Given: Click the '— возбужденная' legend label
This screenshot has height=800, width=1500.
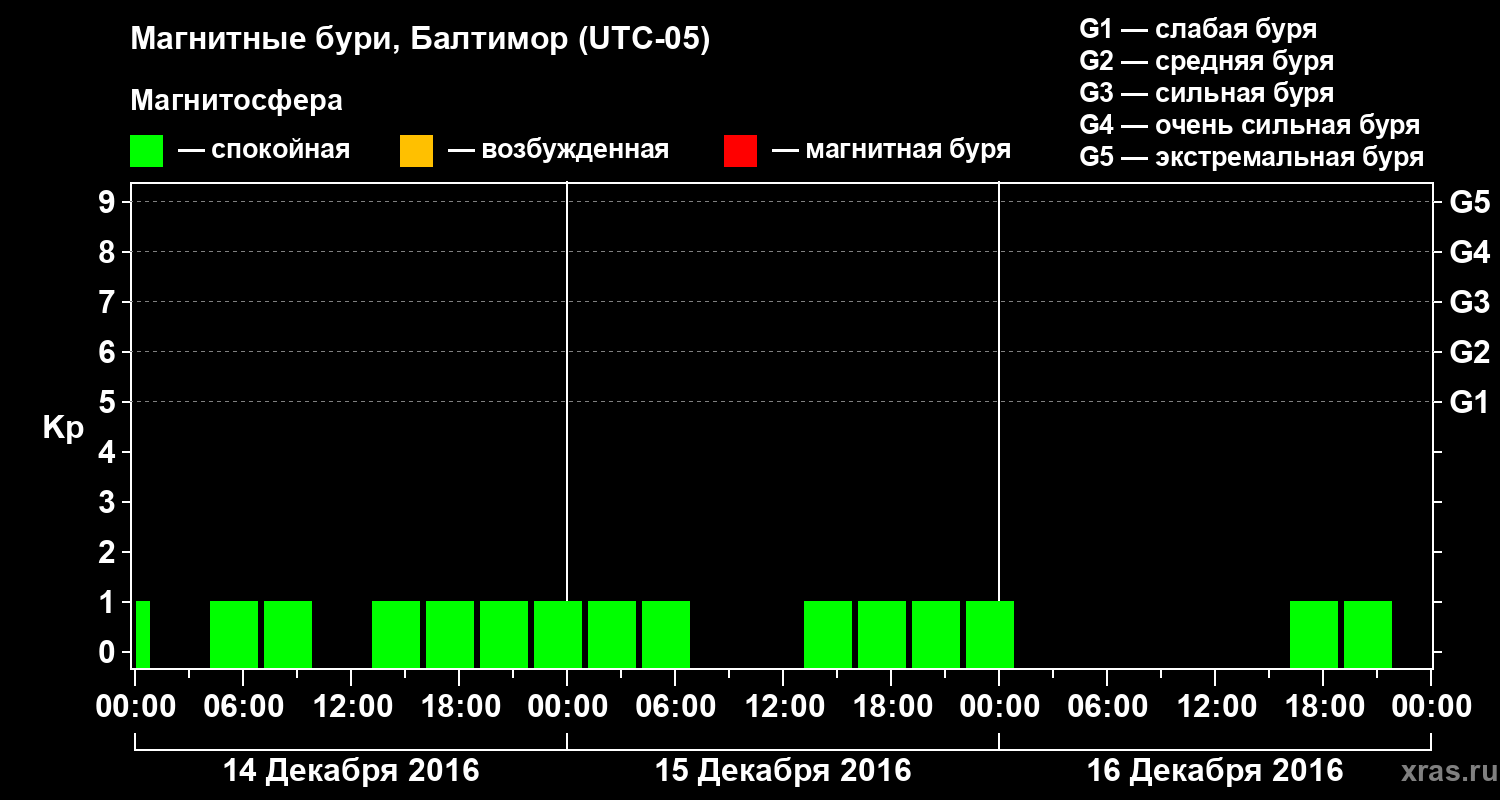Looking at the screenshot, I should 558,150.
